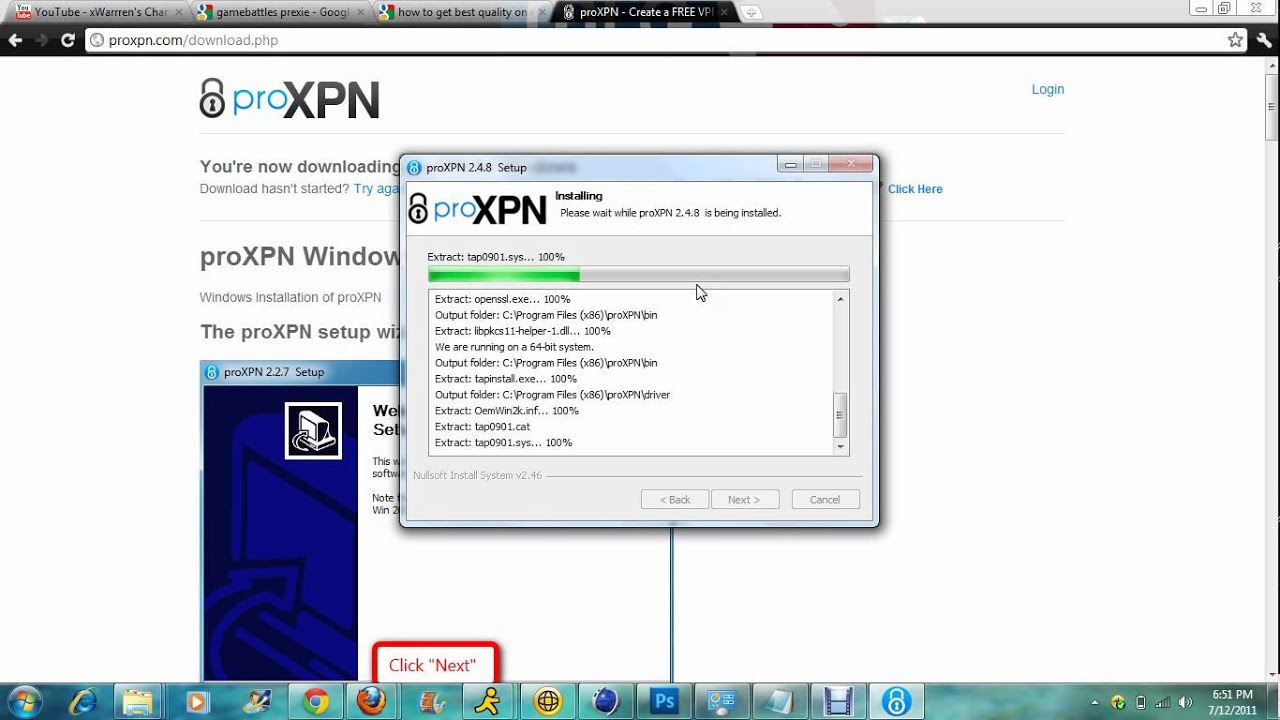Open AIM running man icon in taskbar
1280x720 pixels.
pyautogui.click(x=487, y=702)
